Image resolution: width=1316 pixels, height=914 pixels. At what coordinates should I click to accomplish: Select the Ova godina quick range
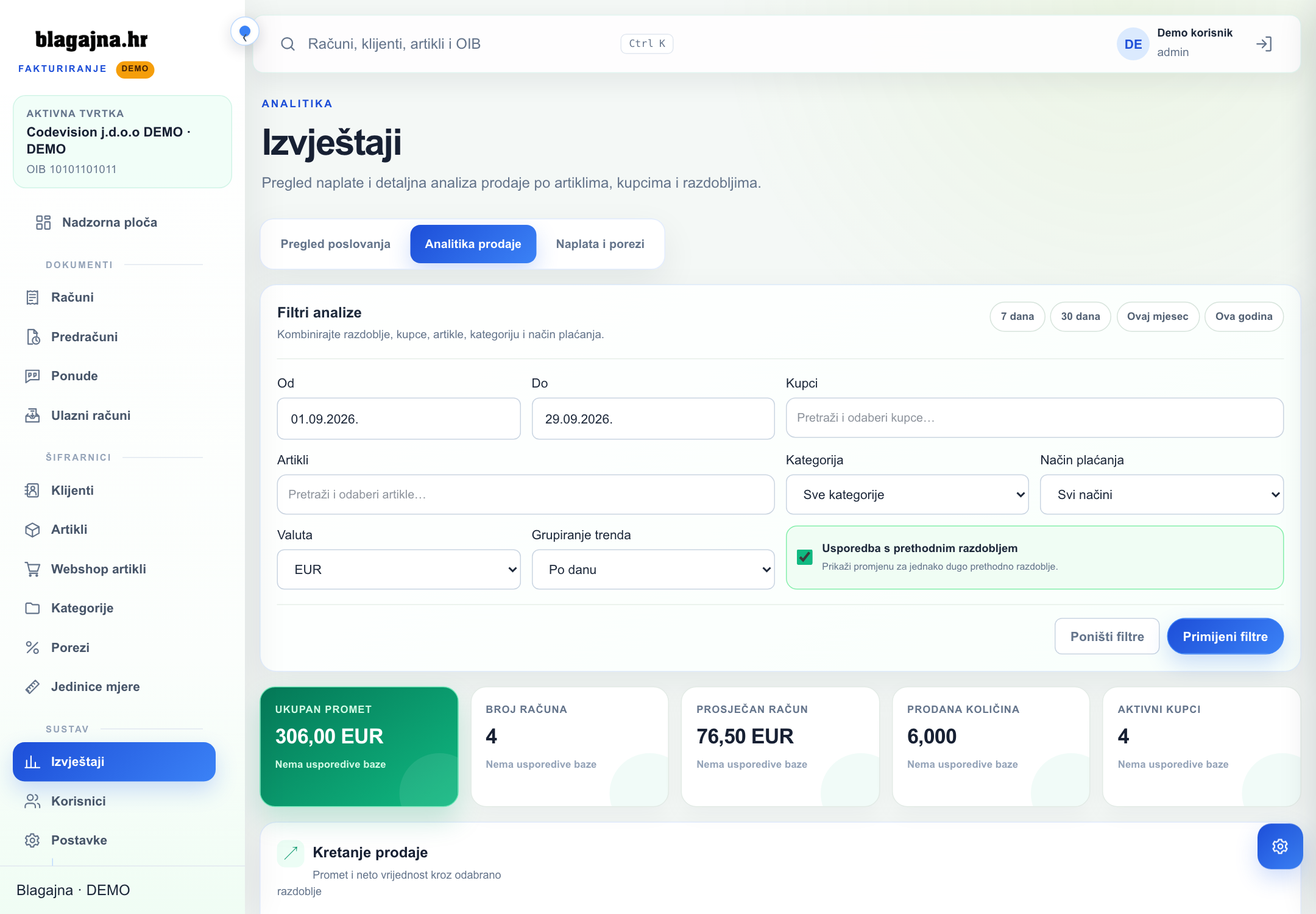(x=1244, y=317)
